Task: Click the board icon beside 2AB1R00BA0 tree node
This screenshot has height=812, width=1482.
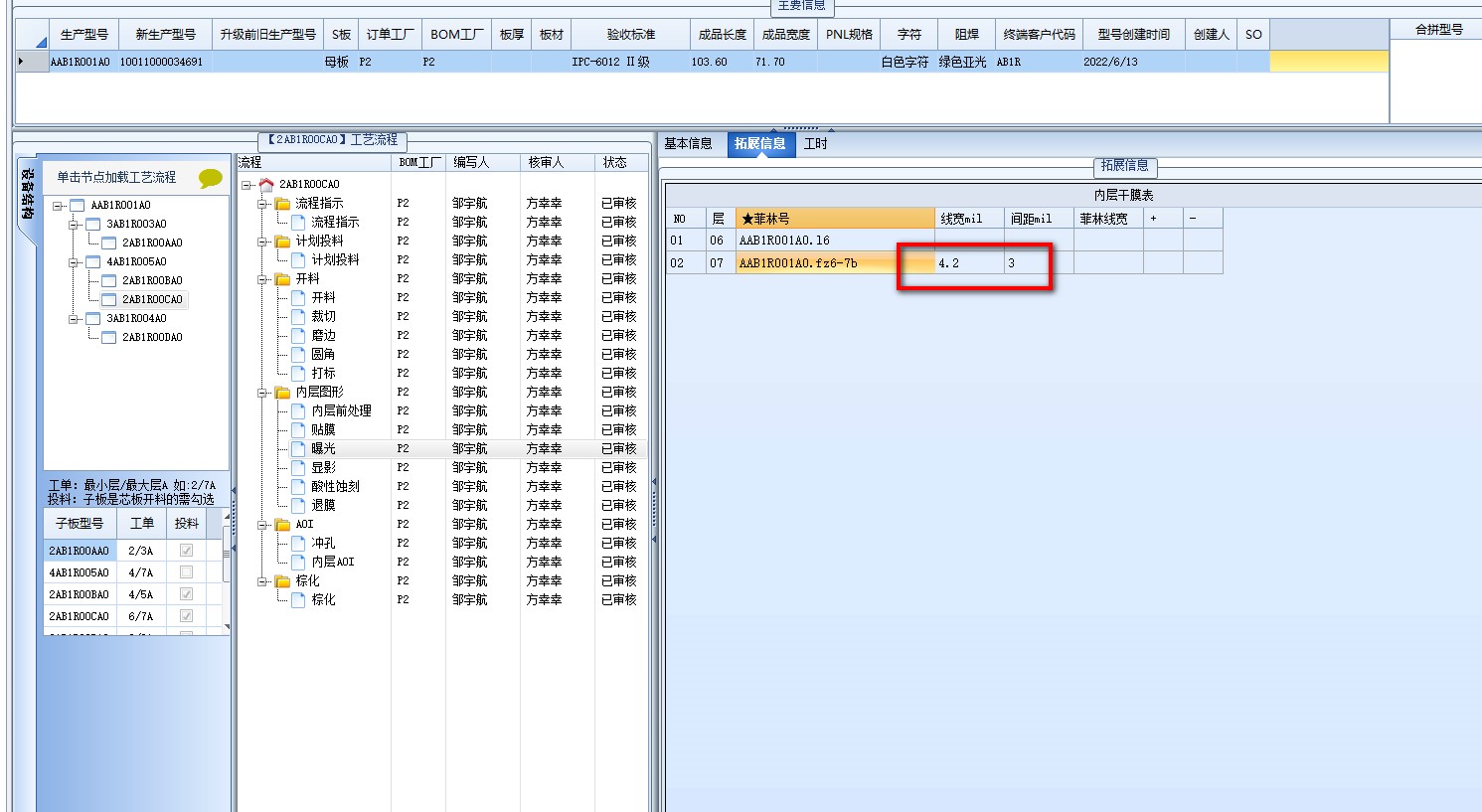Action: [109, 281]
